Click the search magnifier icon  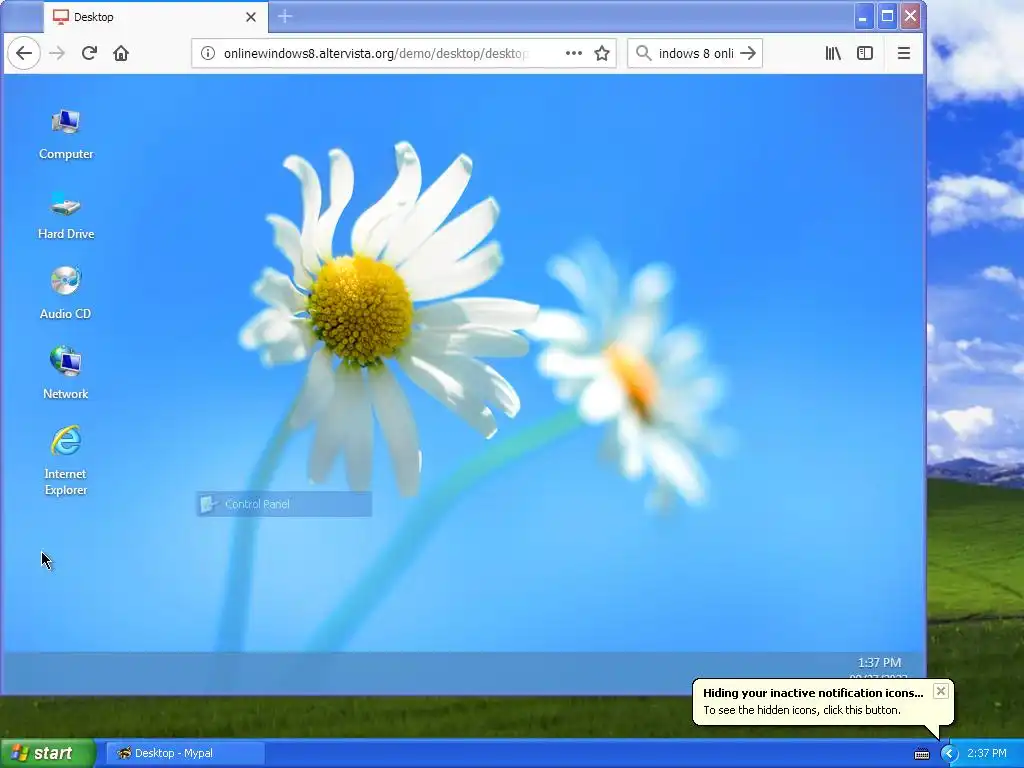tap(643, 54)
